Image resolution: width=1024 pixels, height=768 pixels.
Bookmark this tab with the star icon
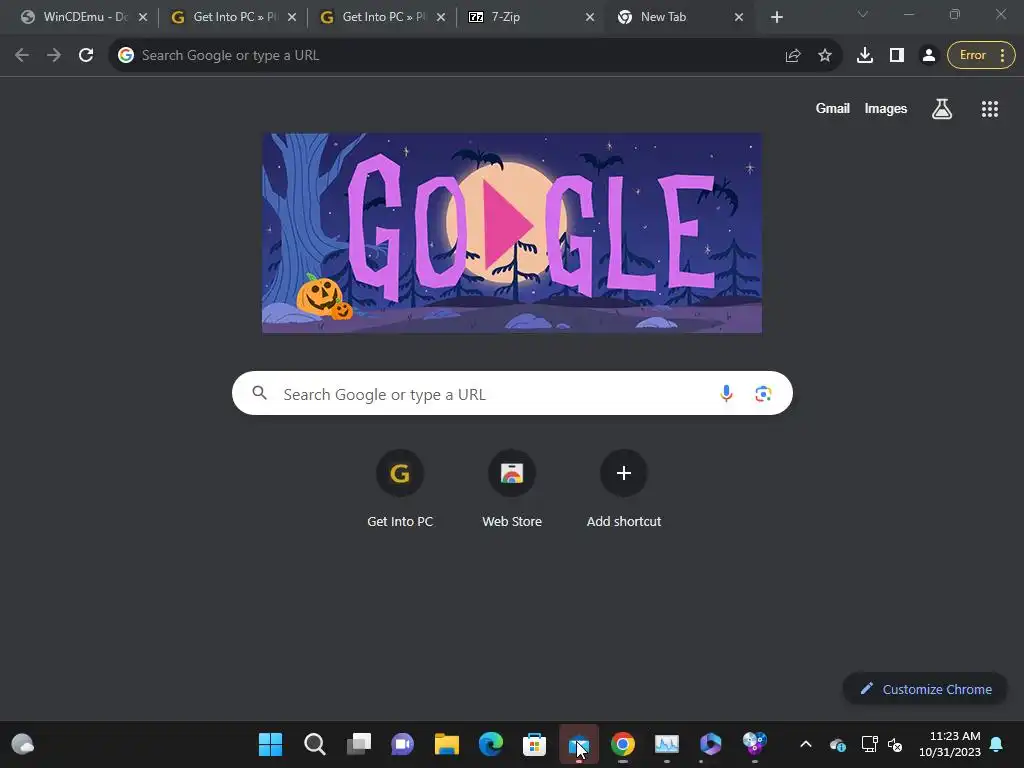click(x=825, y=56)
